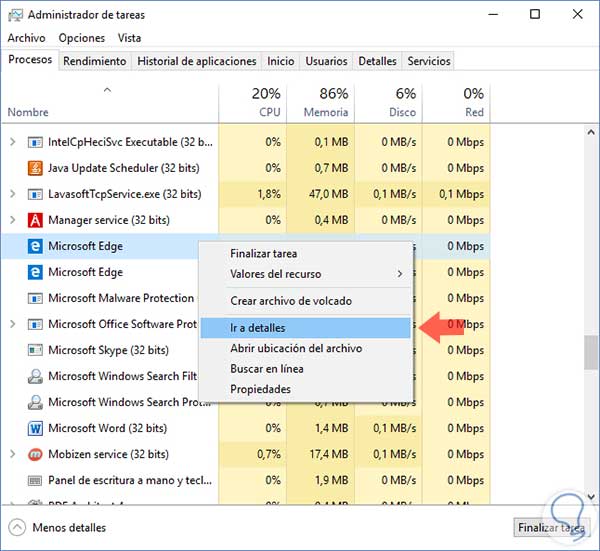
Task: Click the handwriting panel keyboard icon
Action: 35,481
